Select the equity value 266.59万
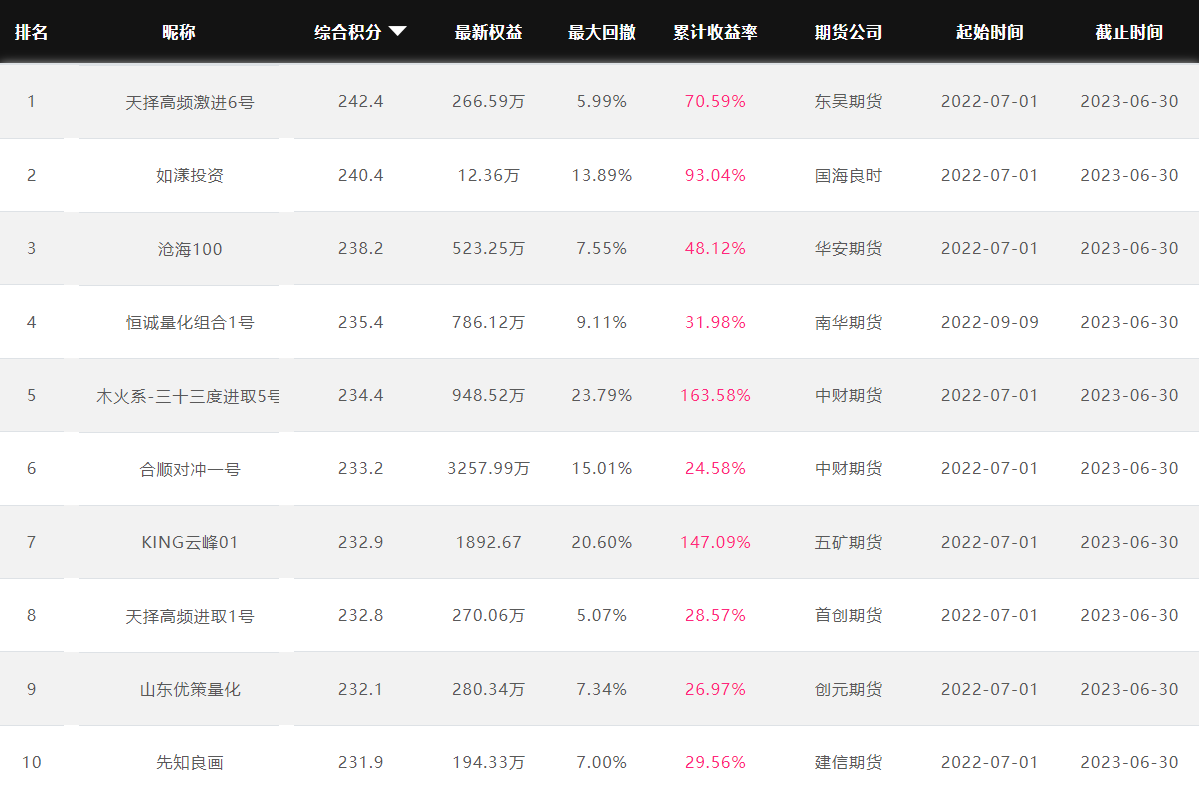 click(x=489, y=102)
